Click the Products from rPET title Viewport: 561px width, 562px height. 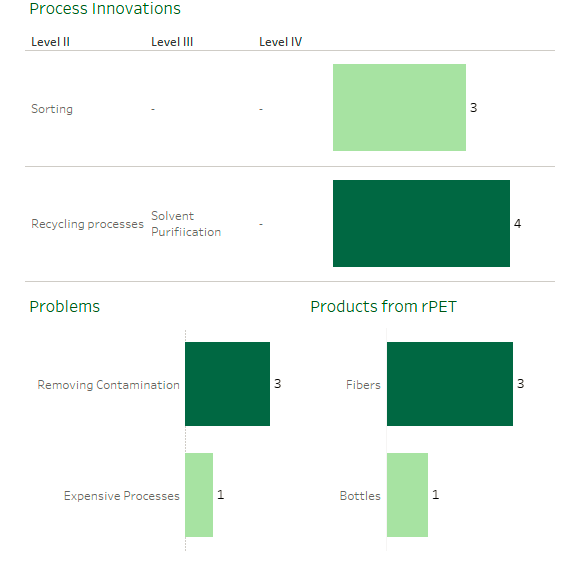coord(383,306)
